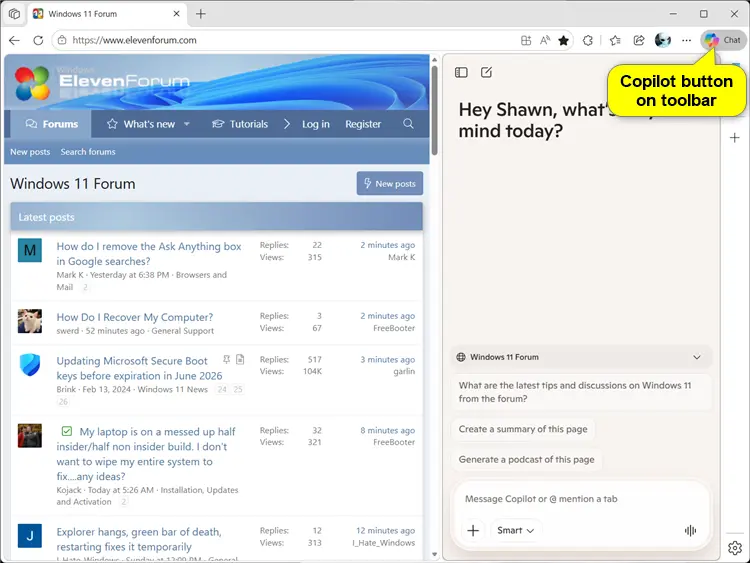Click Brink's shield avatar
Screen dimensions: 750x563
tap(30, 365)
